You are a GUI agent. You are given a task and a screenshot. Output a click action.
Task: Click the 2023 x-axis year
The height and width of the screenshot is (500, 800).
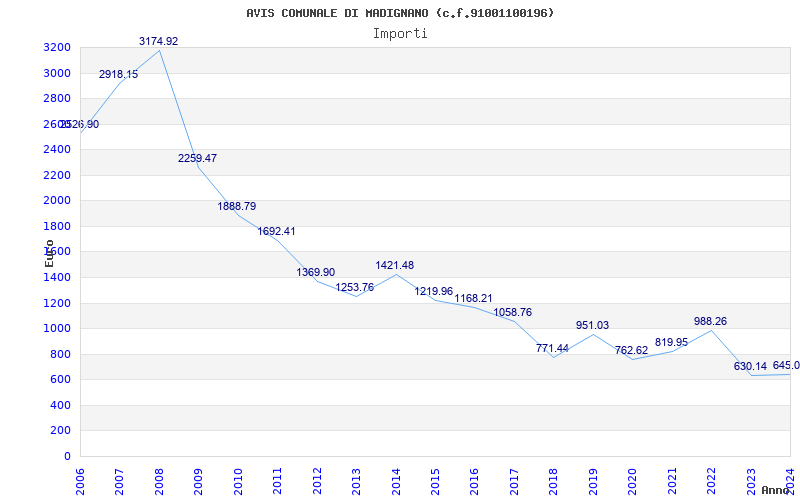click(x=751, y=482)
